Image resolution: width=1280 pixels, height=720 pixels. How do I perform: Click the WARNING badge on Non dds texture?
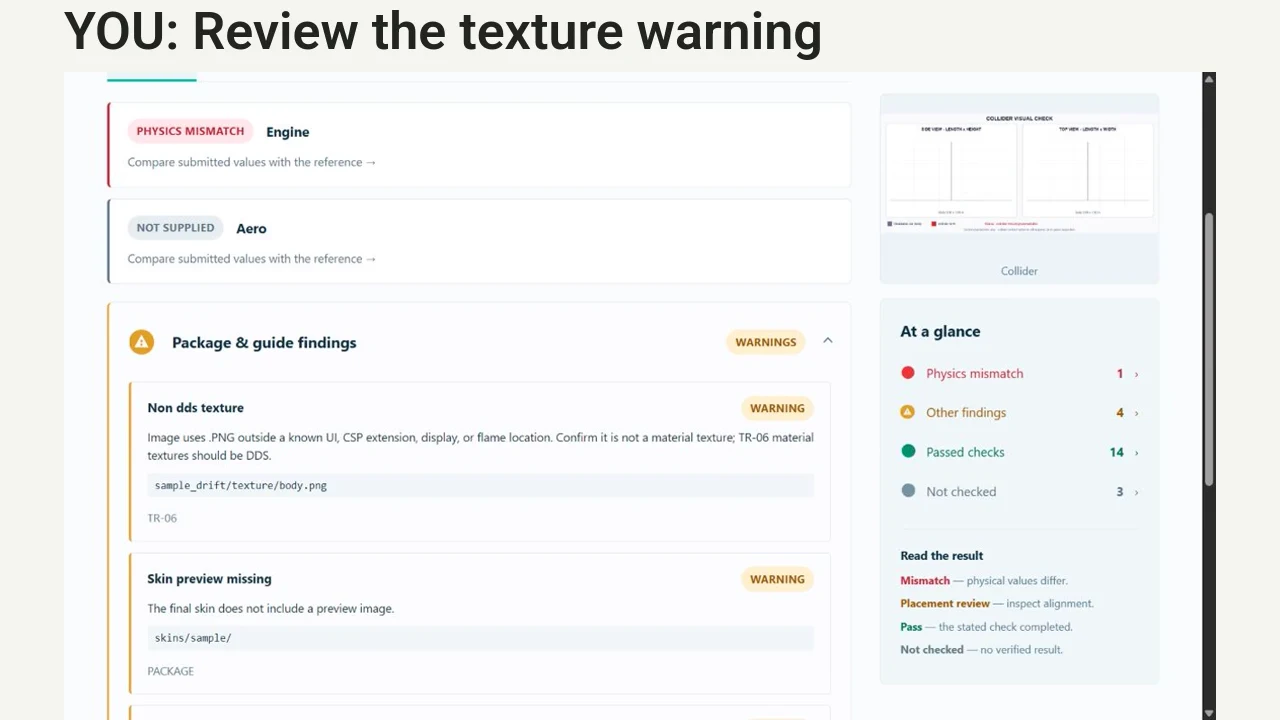click(x=777, y=408)
